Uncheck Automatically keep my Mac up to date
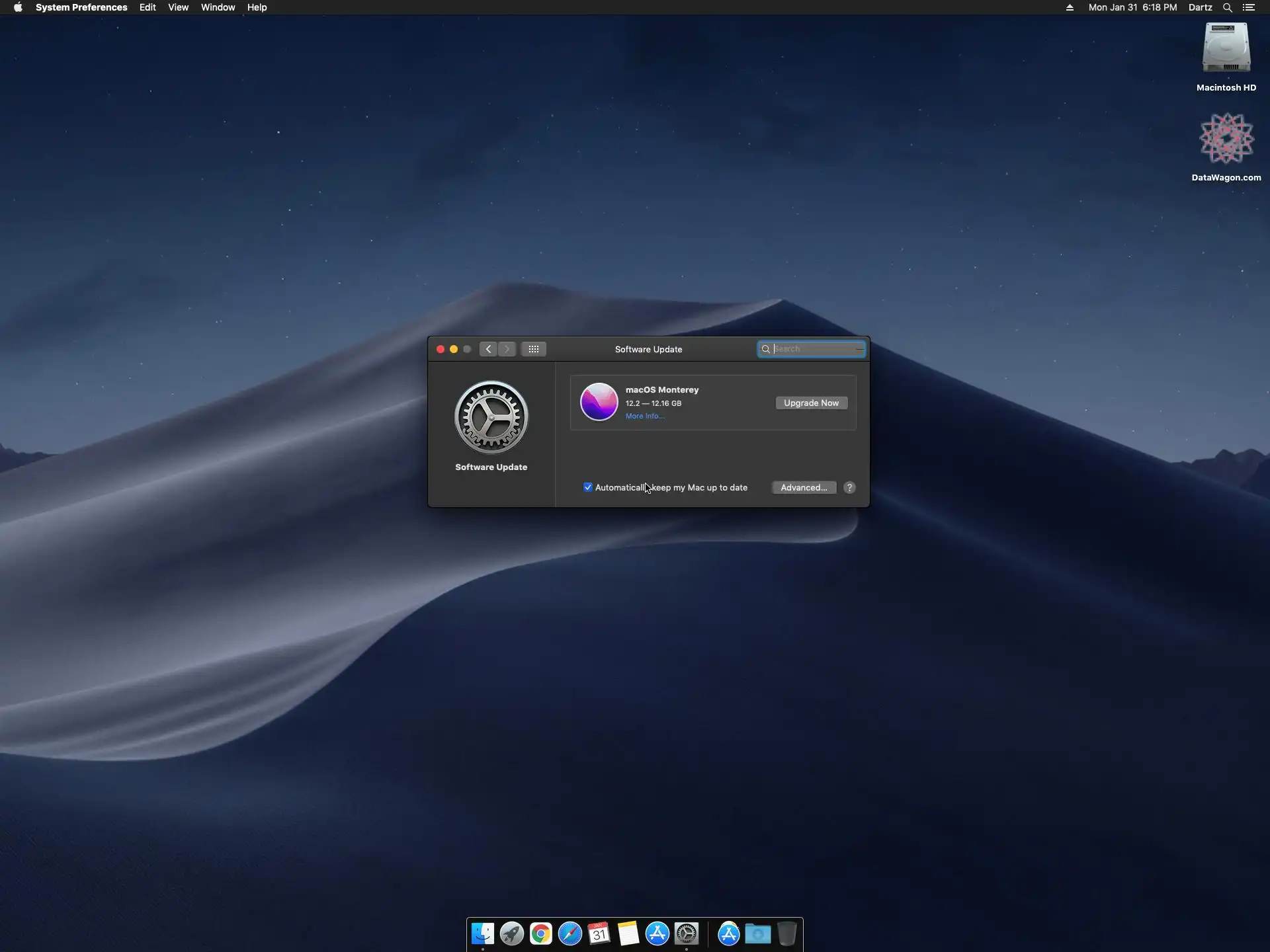Screen dimensions: 1270x952 click(x=588, y=487)
